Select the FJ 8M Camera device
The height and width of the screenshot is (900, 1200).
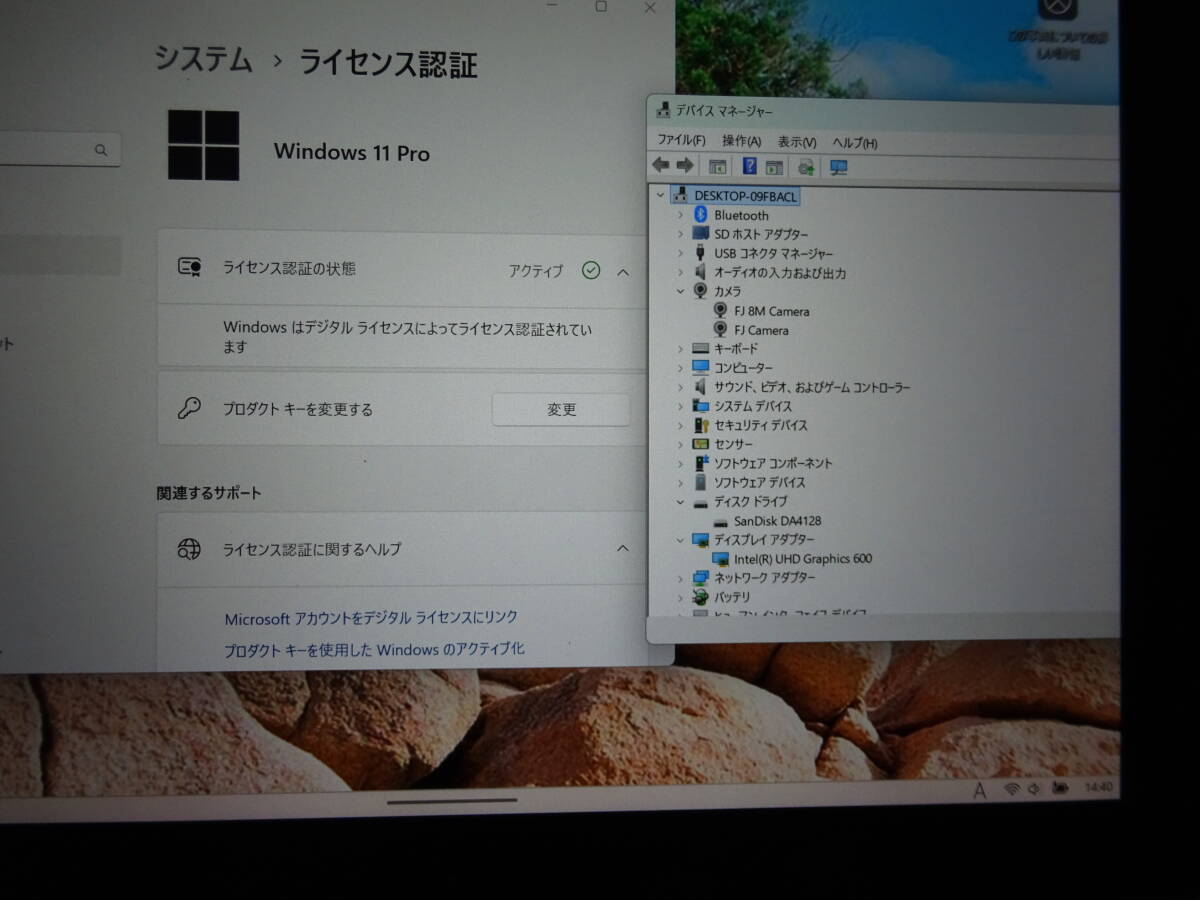pyautogui.click(x=772, y=311)
